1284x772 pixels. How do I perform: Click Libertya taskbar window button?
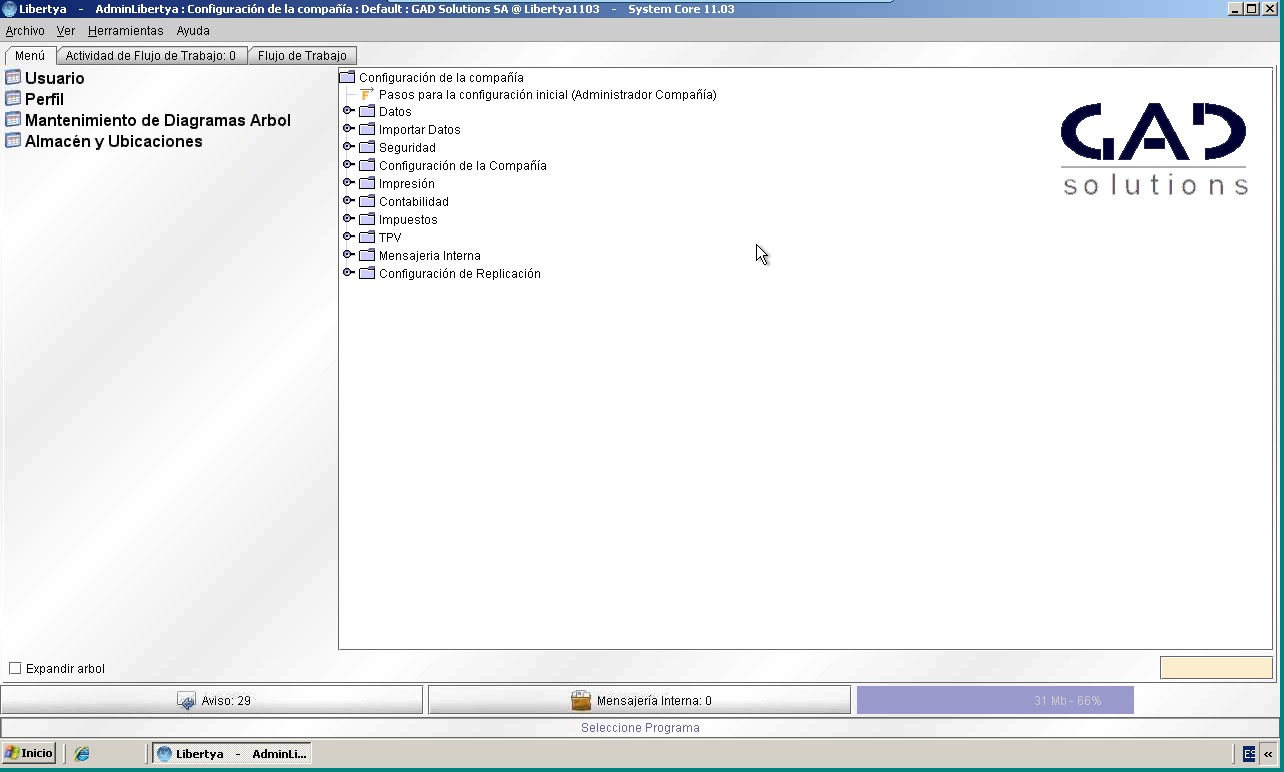232,754
